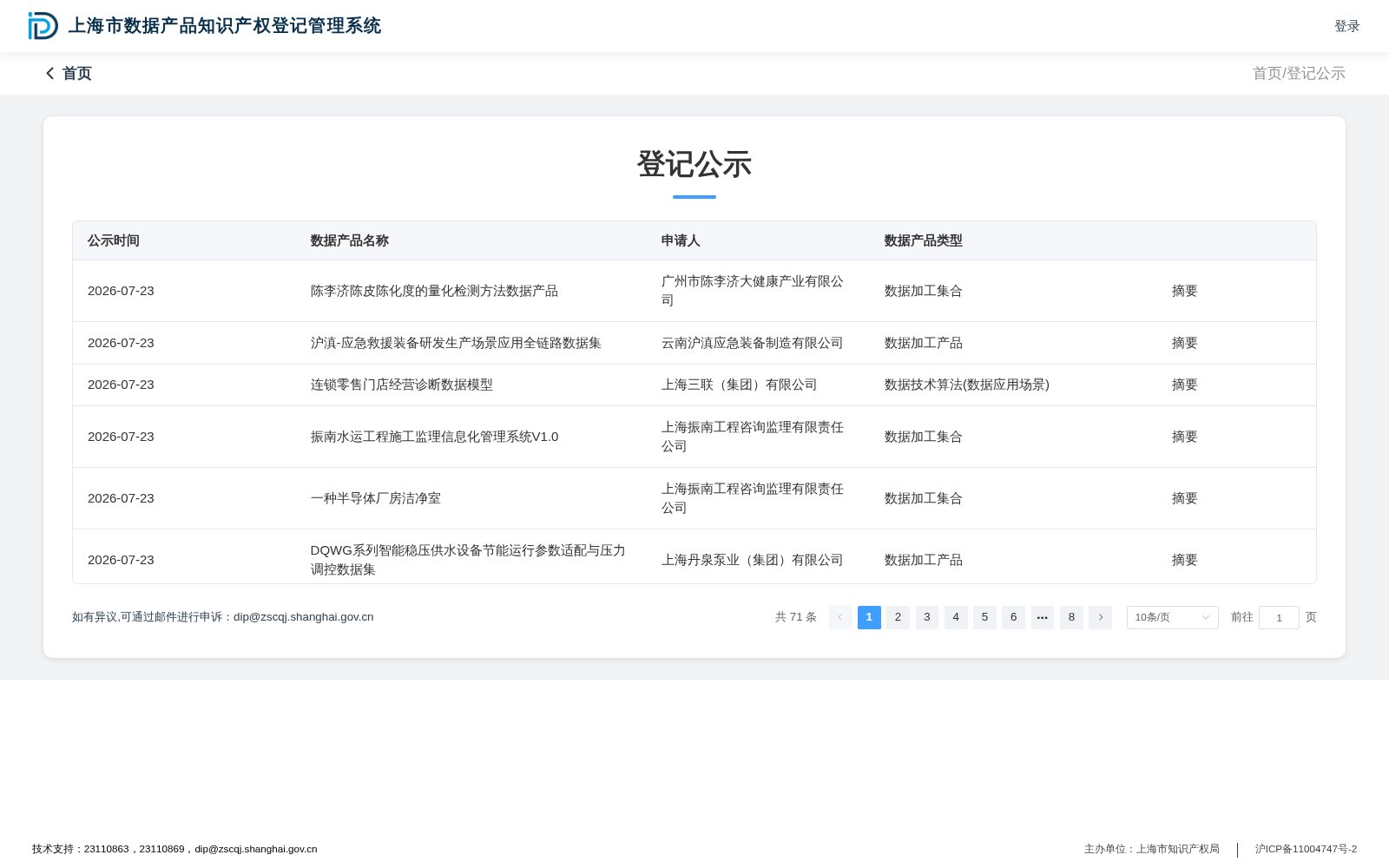Viewport: 1389px width, 868px height.
Task: Open 摘要 for 连锁零售门店经营诊断数据模型 row
Action: coord(1185,385)
